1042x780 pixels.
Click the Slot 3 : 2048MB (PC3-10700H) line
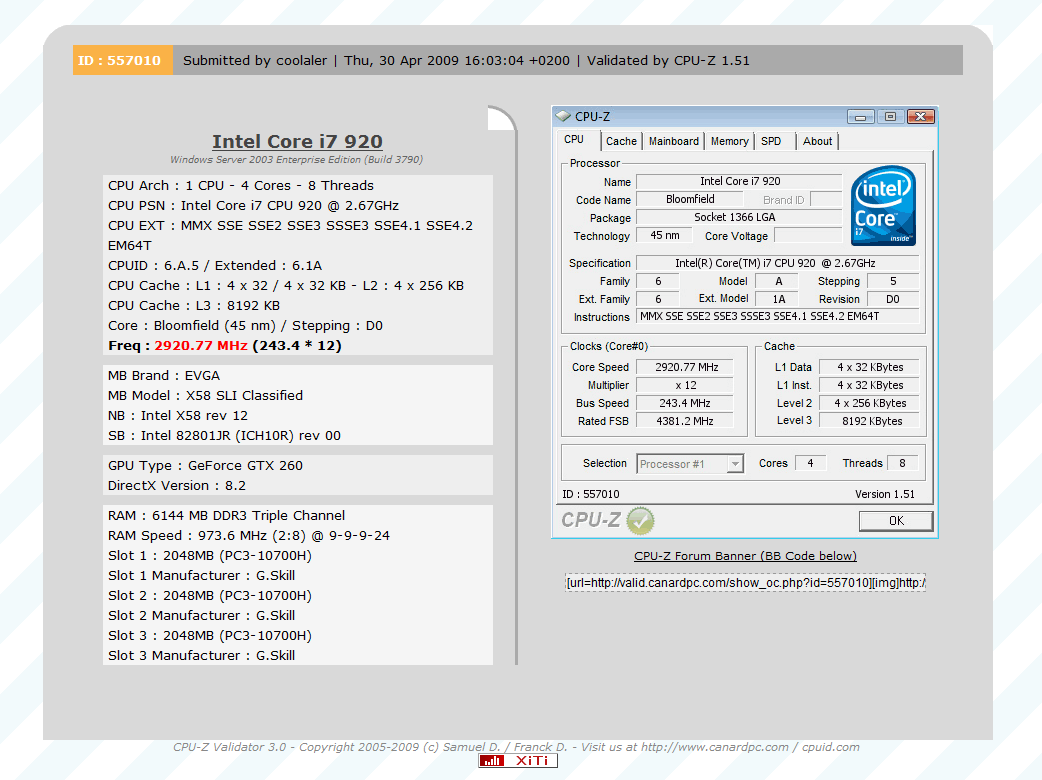210,635
